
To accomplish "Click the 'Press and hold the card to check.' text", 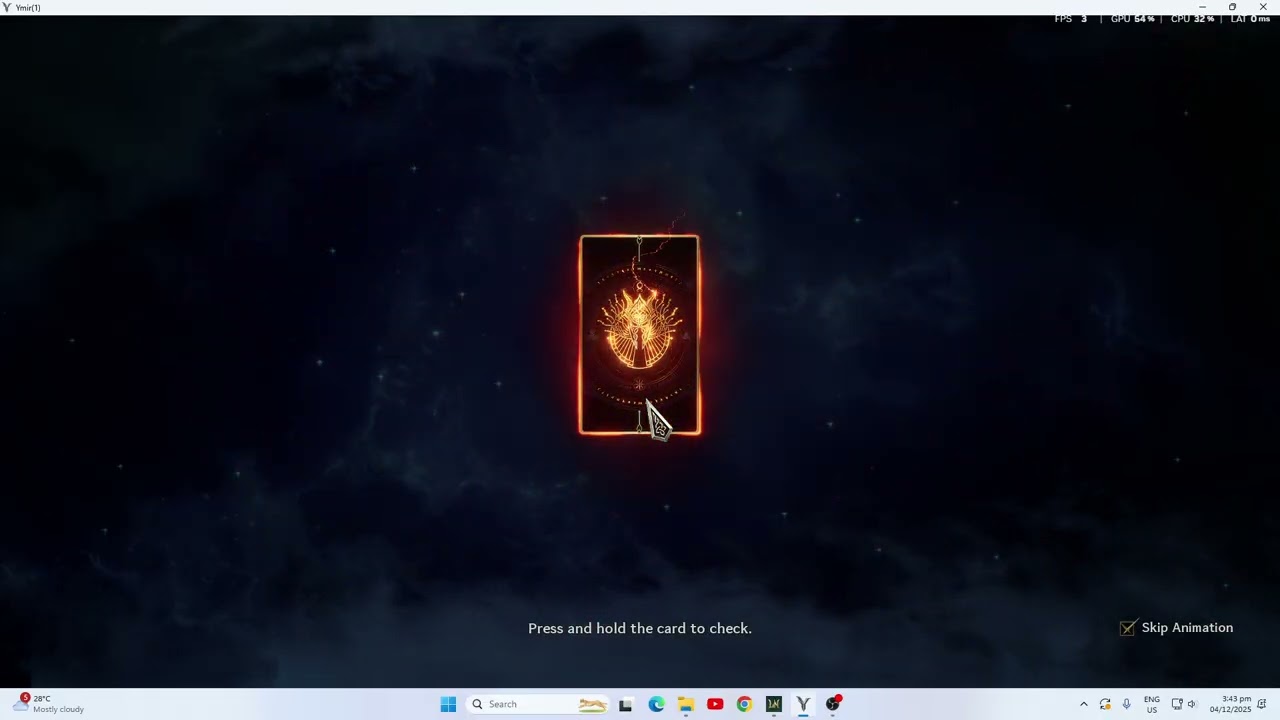I will 640,628.
